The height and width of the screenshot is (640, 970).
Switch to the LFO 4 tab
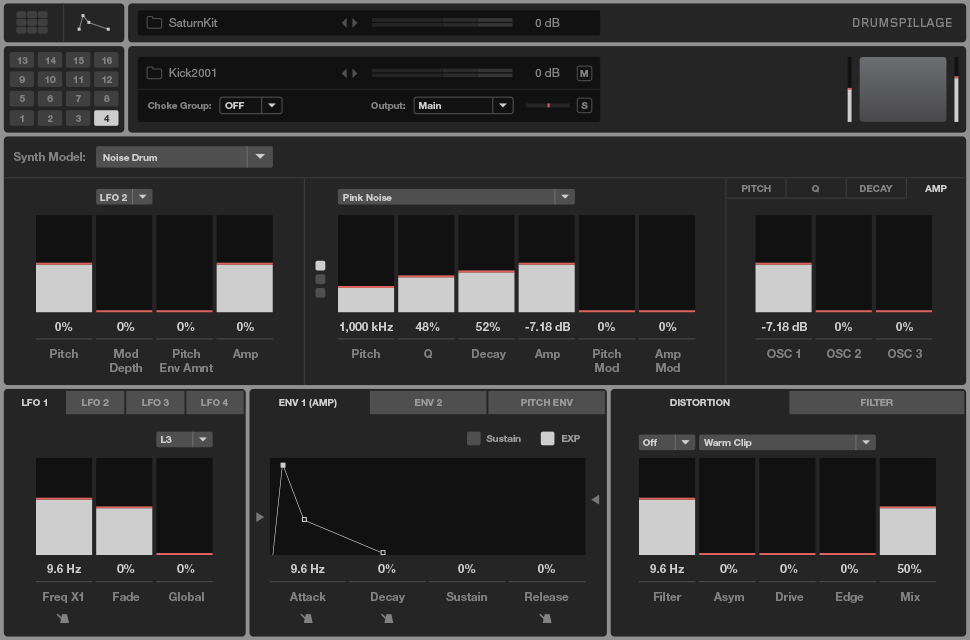tap(214, 403)
